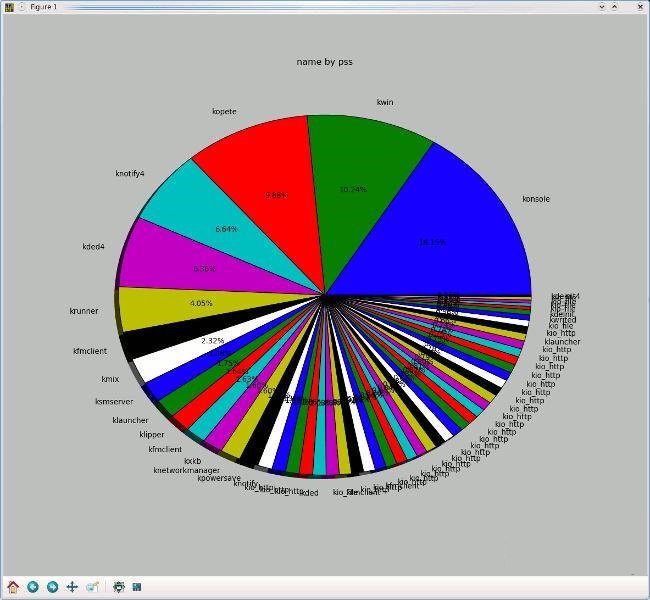Viewport: 650px width, 600px height.
Task: Click the 'kwin' slice label
Action: 385,102
